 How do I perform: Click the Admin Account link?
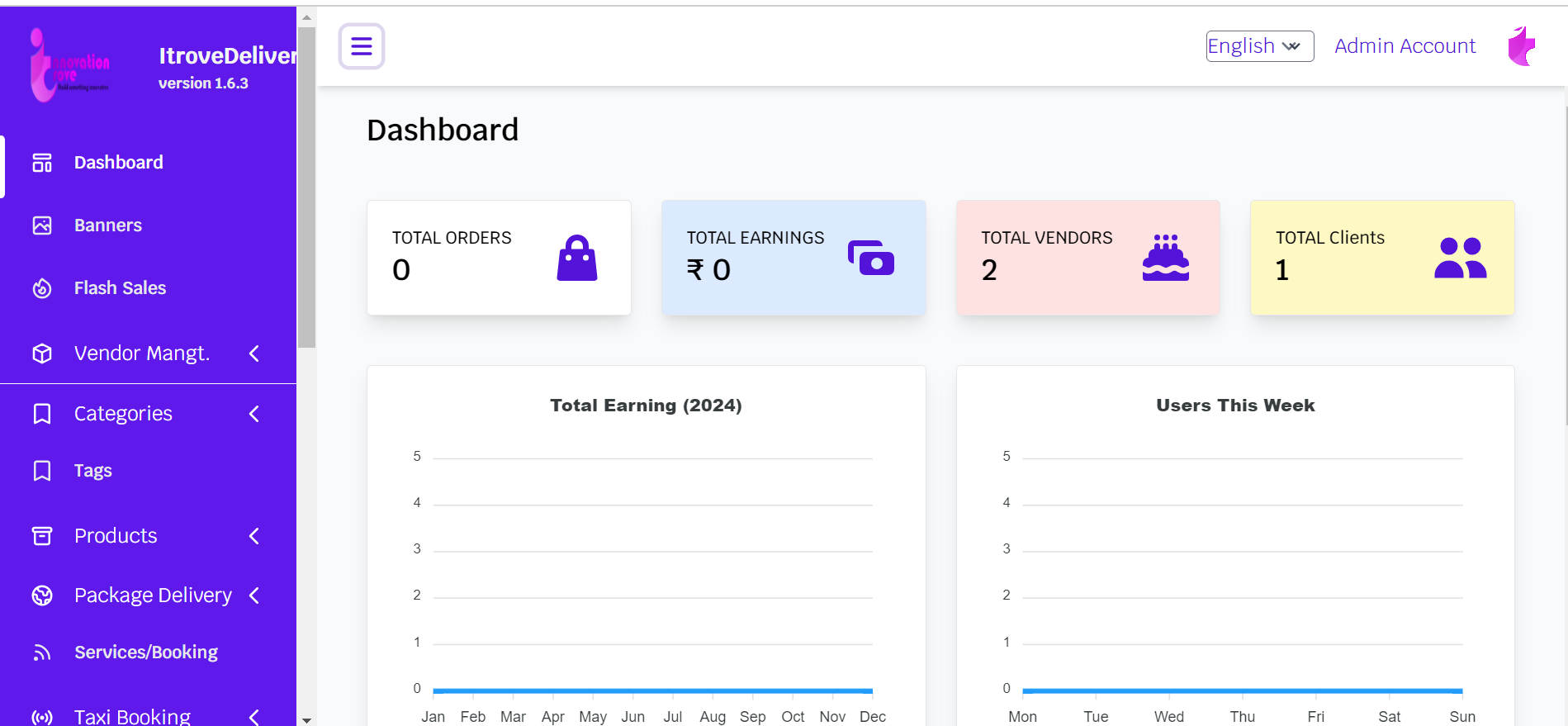tap(1405, 46)
